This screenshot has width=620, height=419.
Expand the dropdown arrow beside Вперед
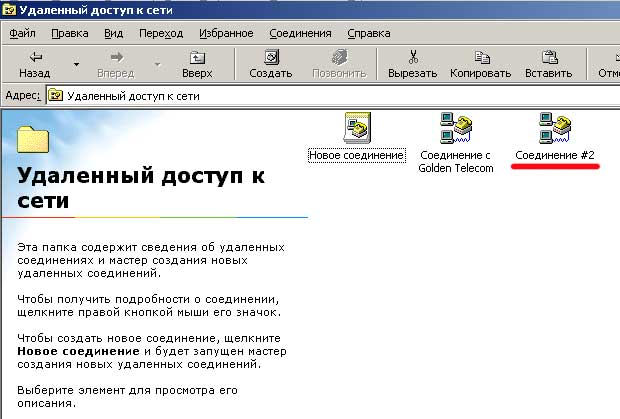click(157, 65)
